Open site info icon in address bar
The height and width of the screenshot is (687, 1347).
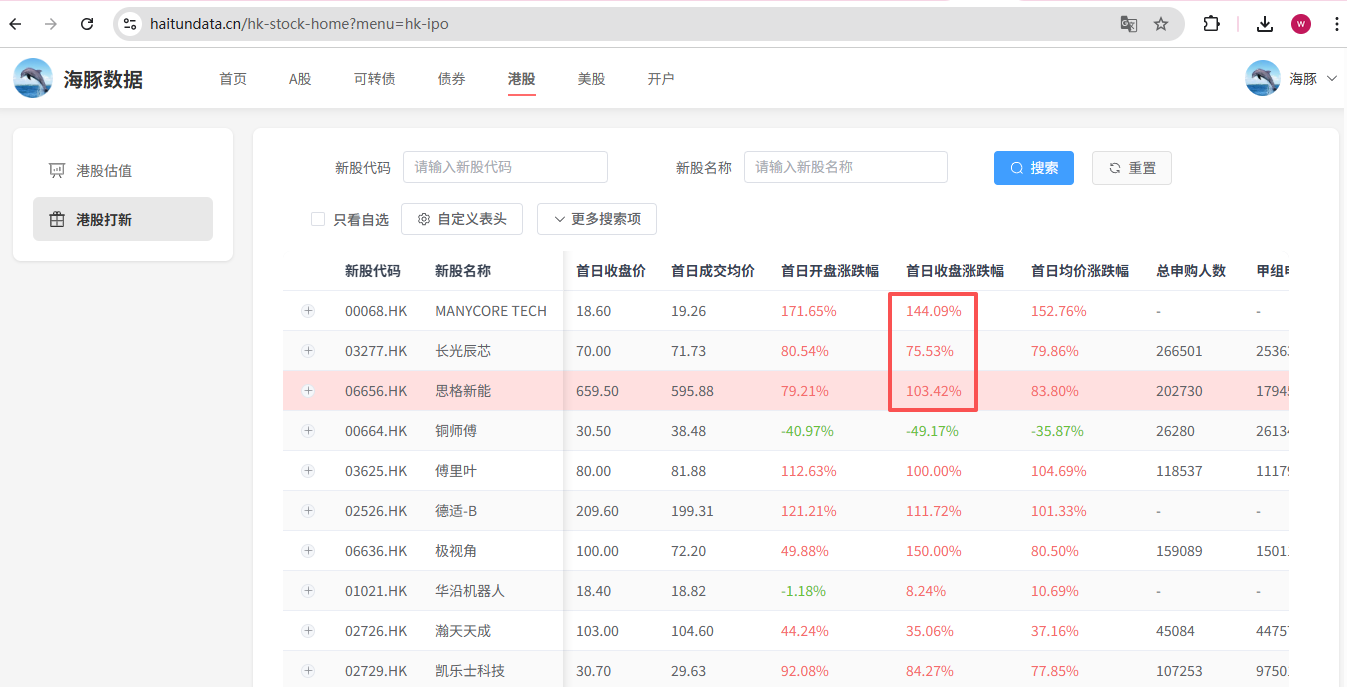tap(130, 24)
